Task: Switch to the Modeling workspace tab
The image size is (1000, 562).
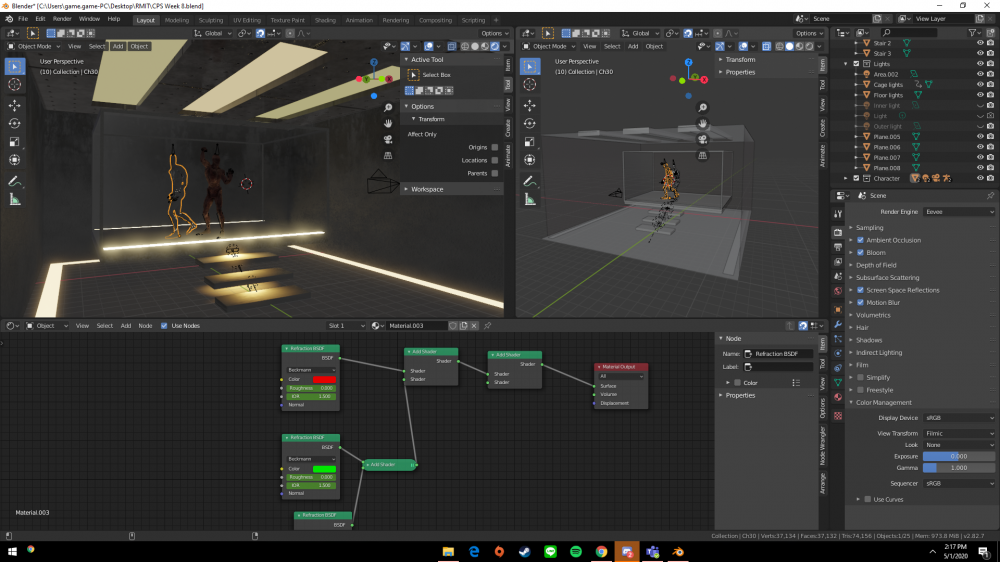Action: point(177,20)
